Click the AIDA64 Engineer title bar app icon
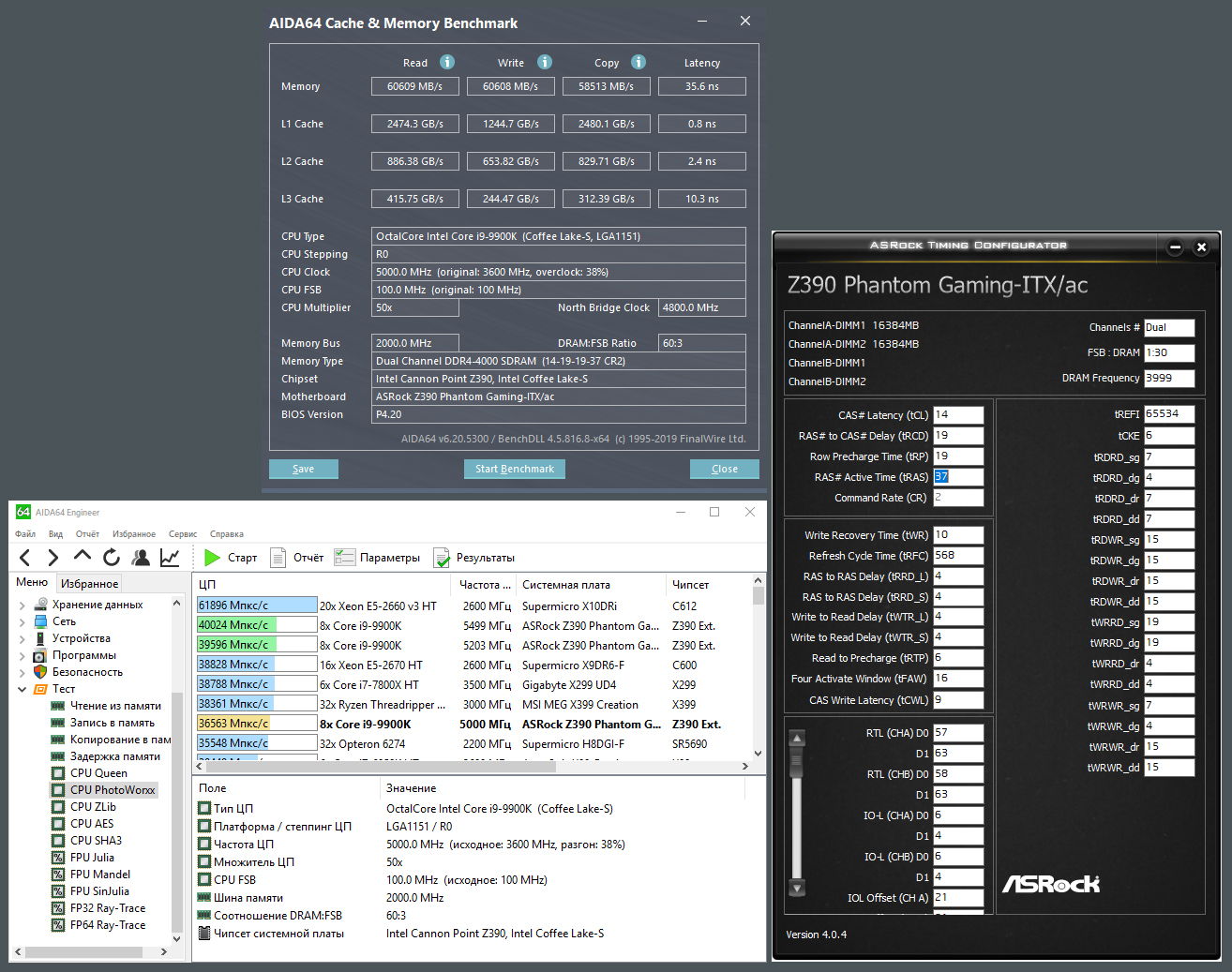Viewport: 1232px width, 972px height. tap(23, 512)
